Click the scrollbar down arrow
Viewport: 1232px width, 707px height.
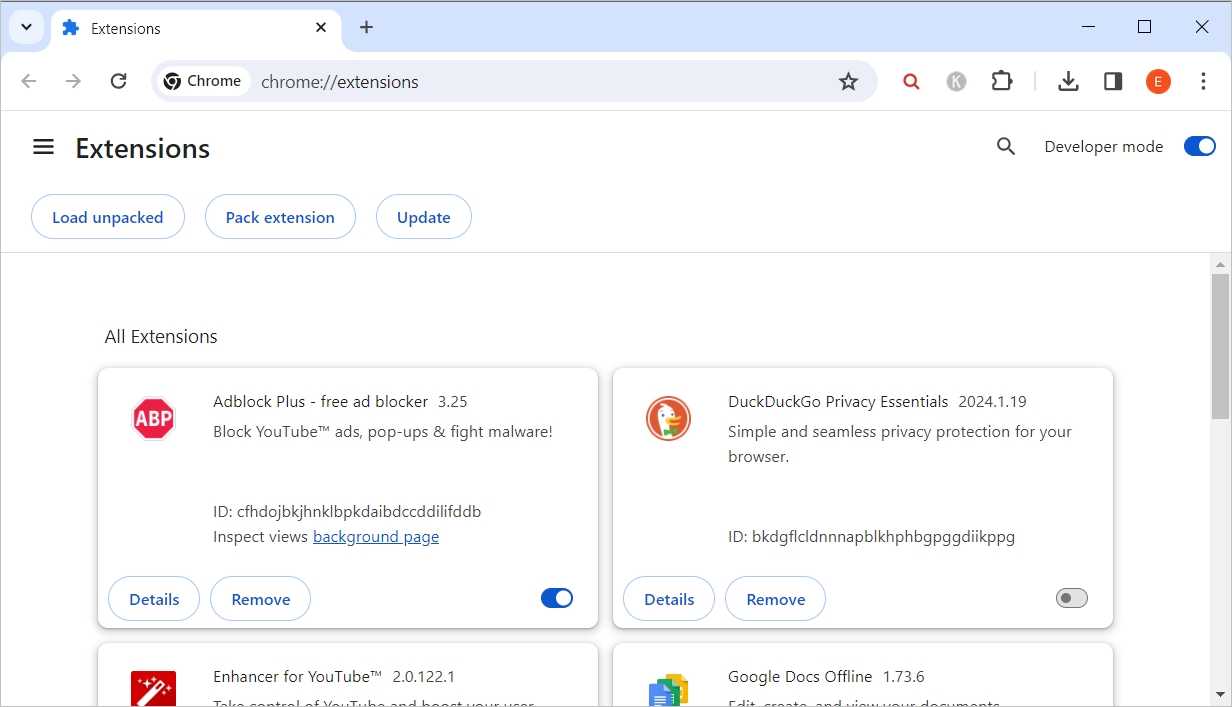coord(1221,694)
